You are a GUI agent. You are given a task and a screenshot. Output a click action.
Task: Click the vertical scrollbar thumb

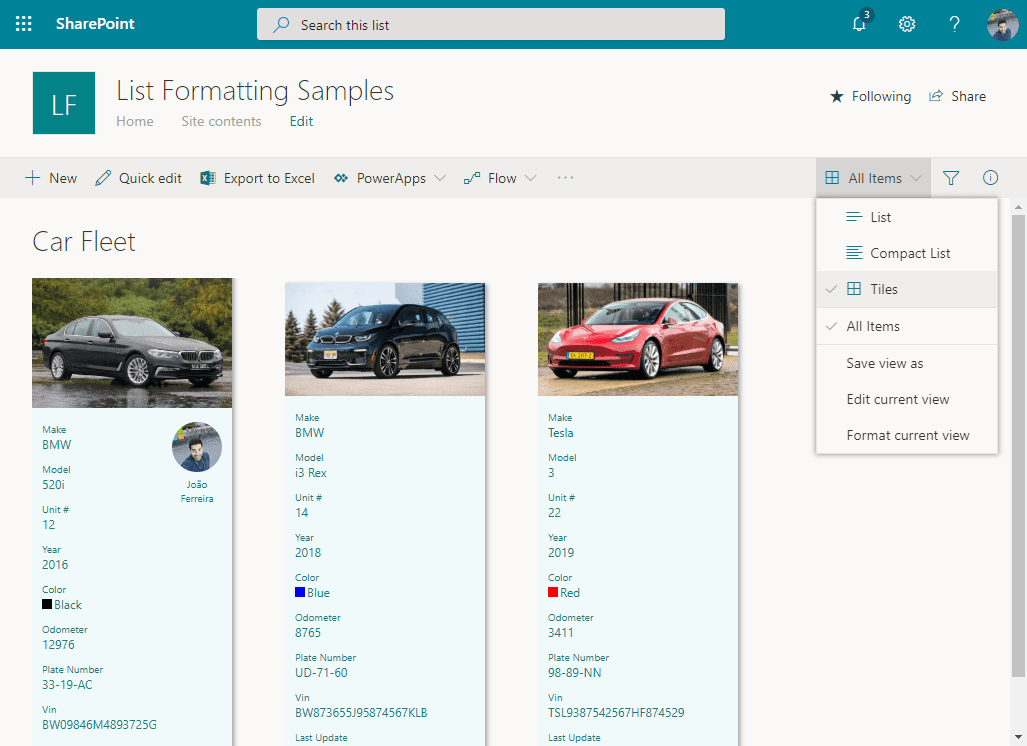point(1018,445)
